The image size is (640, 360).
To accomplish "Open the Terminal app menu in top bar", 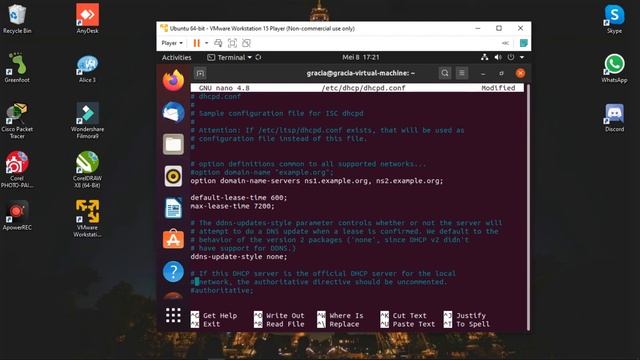I will 229,58.
